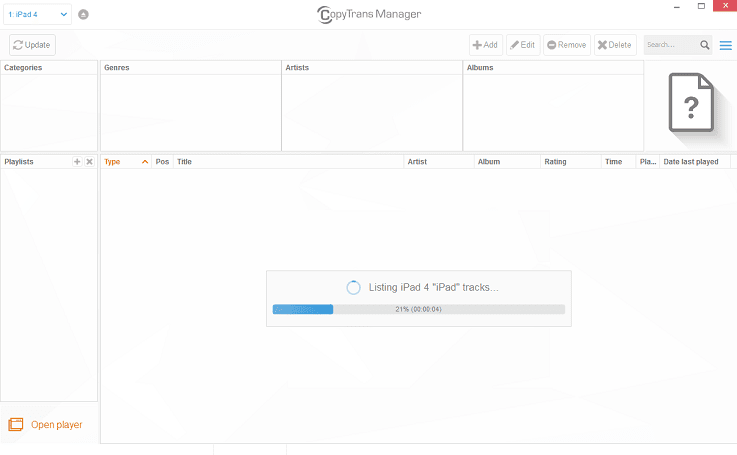Sort tracks by Type column
The height and width of the screenshot is (455, 737).
(126, 162)
